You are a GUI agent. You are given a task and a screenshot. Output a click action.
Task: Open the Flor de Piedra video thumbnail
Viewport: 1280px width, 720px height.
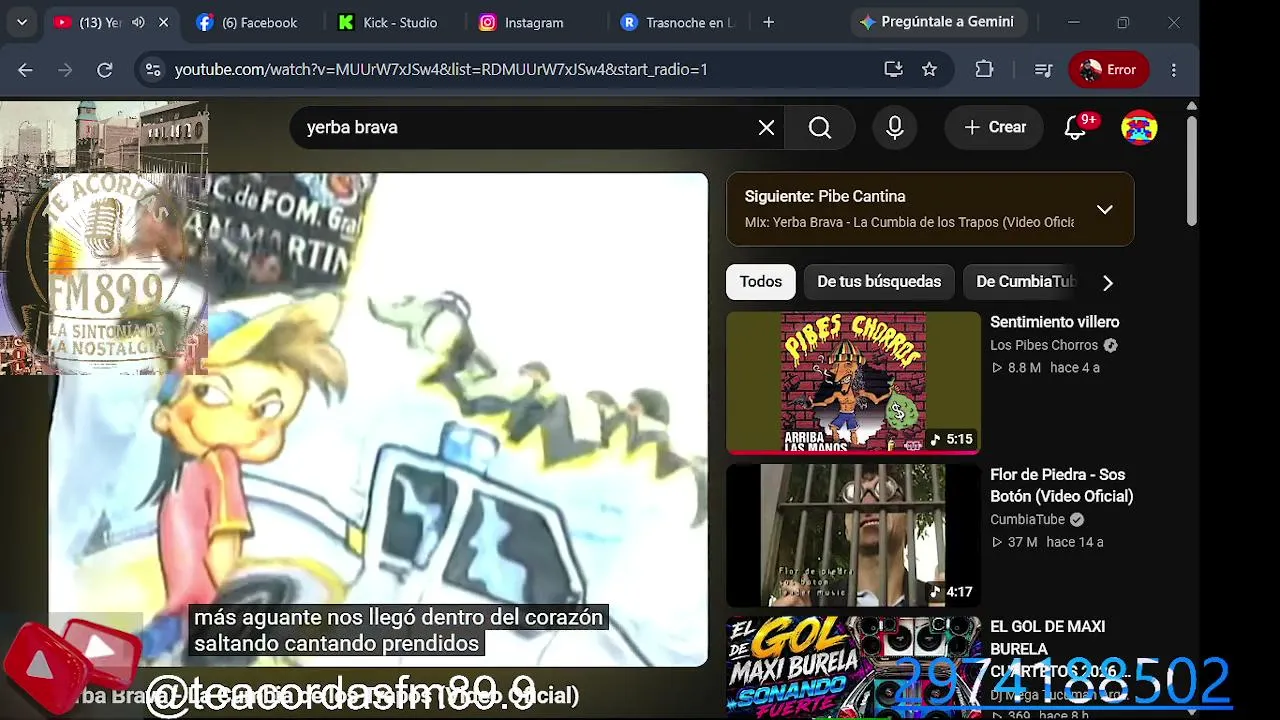pos(853,536)
